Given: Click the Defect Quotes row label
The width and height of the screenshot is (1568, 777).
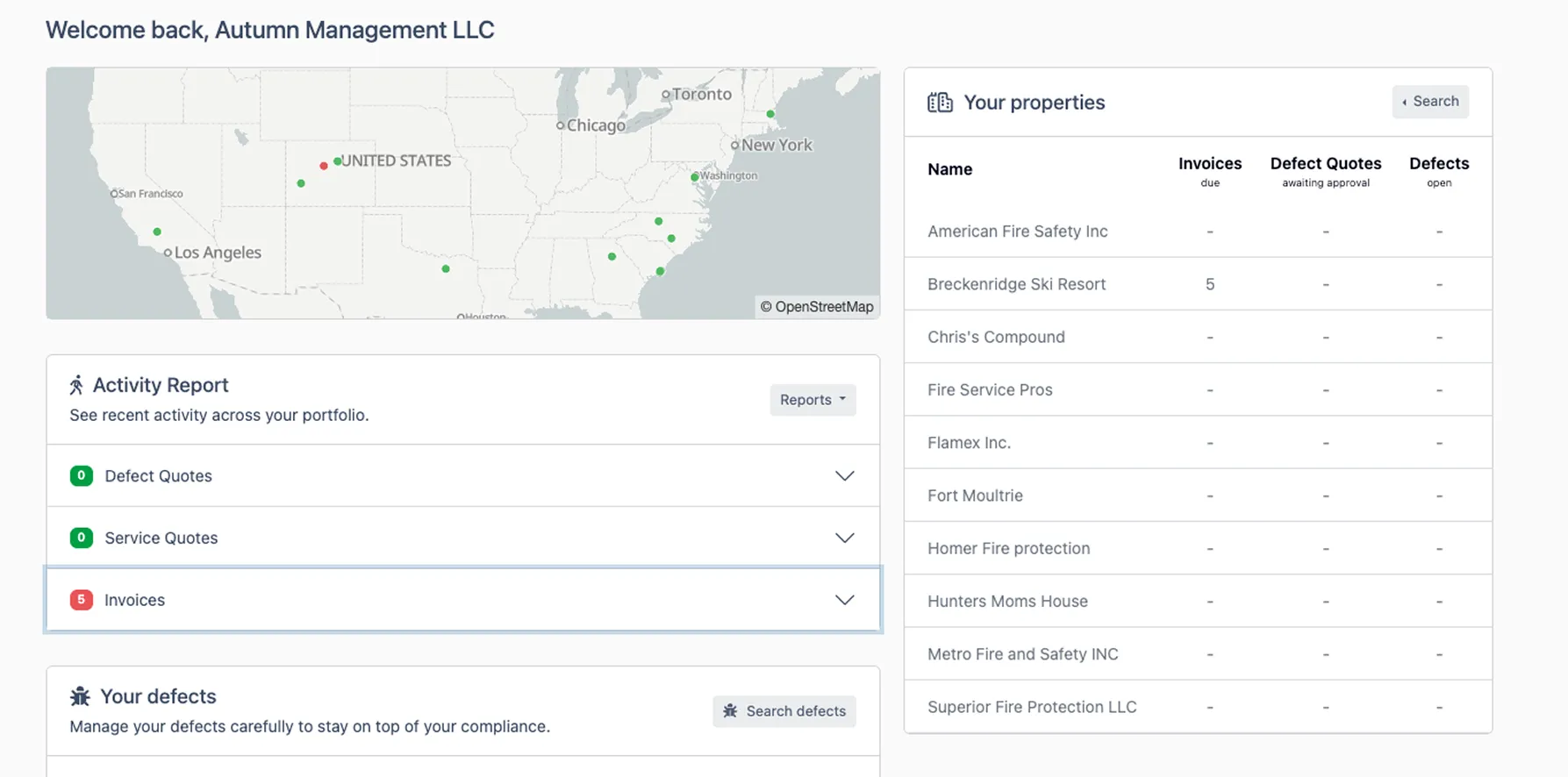Looking at the screenshot, I should 158,476.
